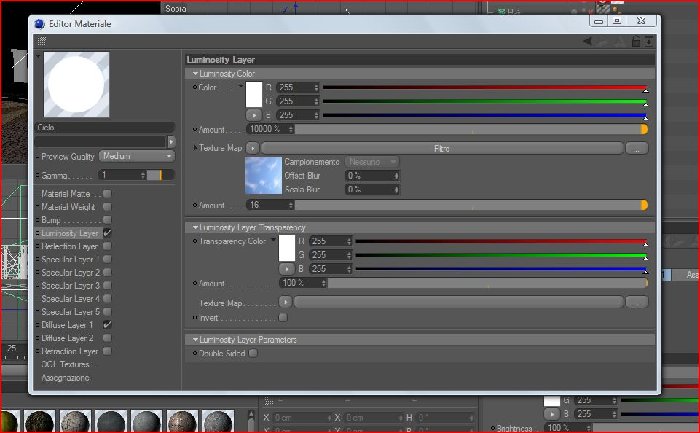Click the browse button for Transparency Texture Map
The height and width of the screenshot is (433, 700).
click(637, 302)
